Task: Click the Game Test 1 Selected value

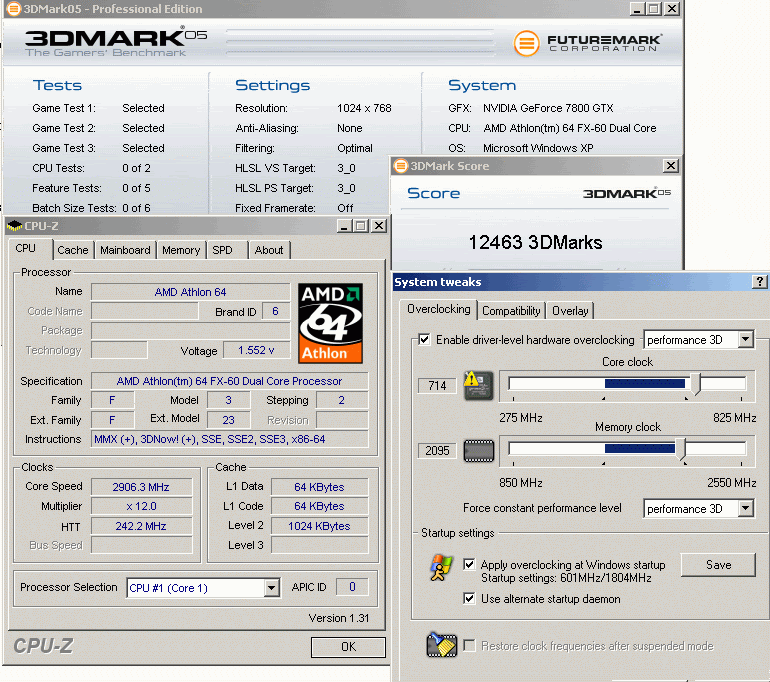Action: [x=143, y=108]
